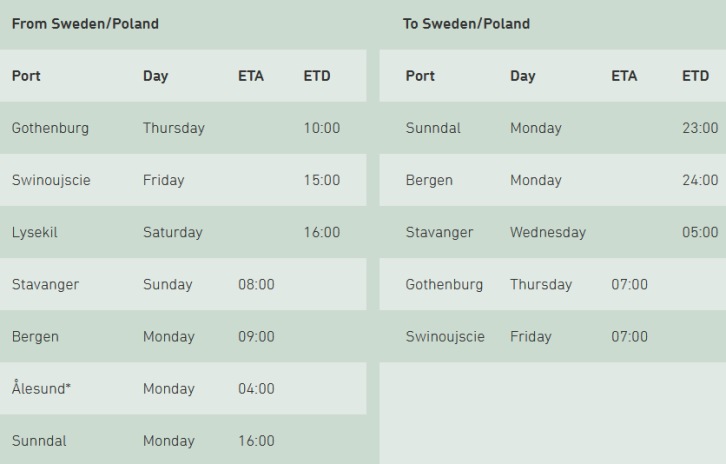
Task: Select the ETD column header in the To table
Action: (695, 76)
